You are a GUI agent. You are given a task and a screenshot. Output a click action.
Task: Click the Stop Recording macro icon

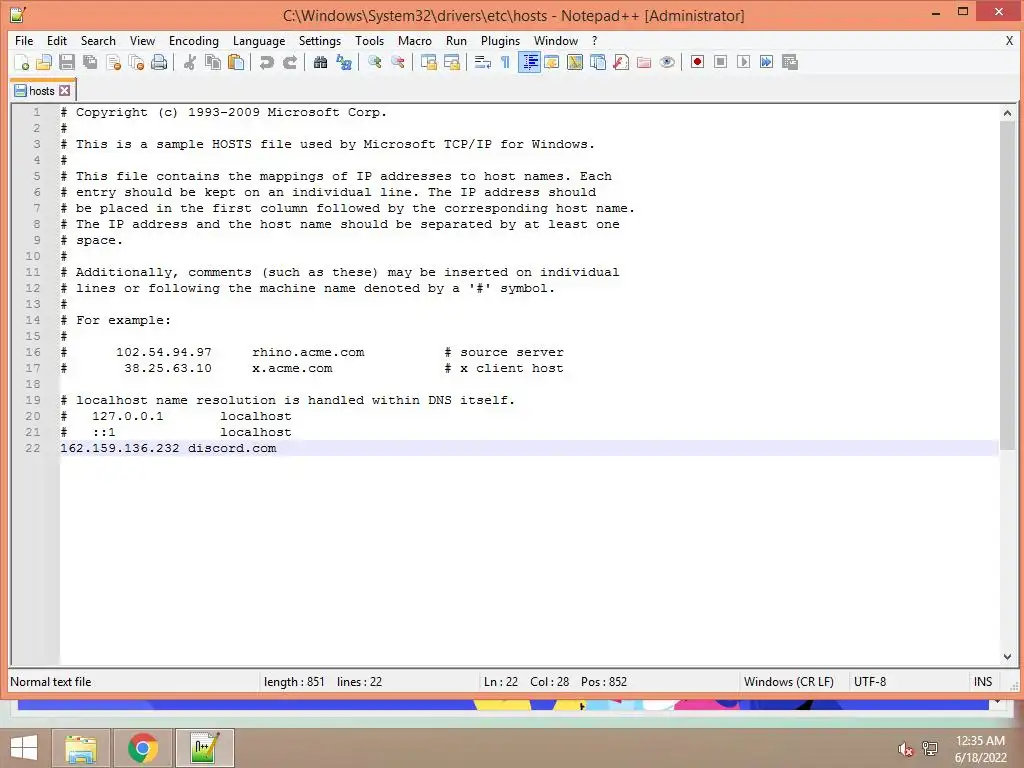point(720,62)
